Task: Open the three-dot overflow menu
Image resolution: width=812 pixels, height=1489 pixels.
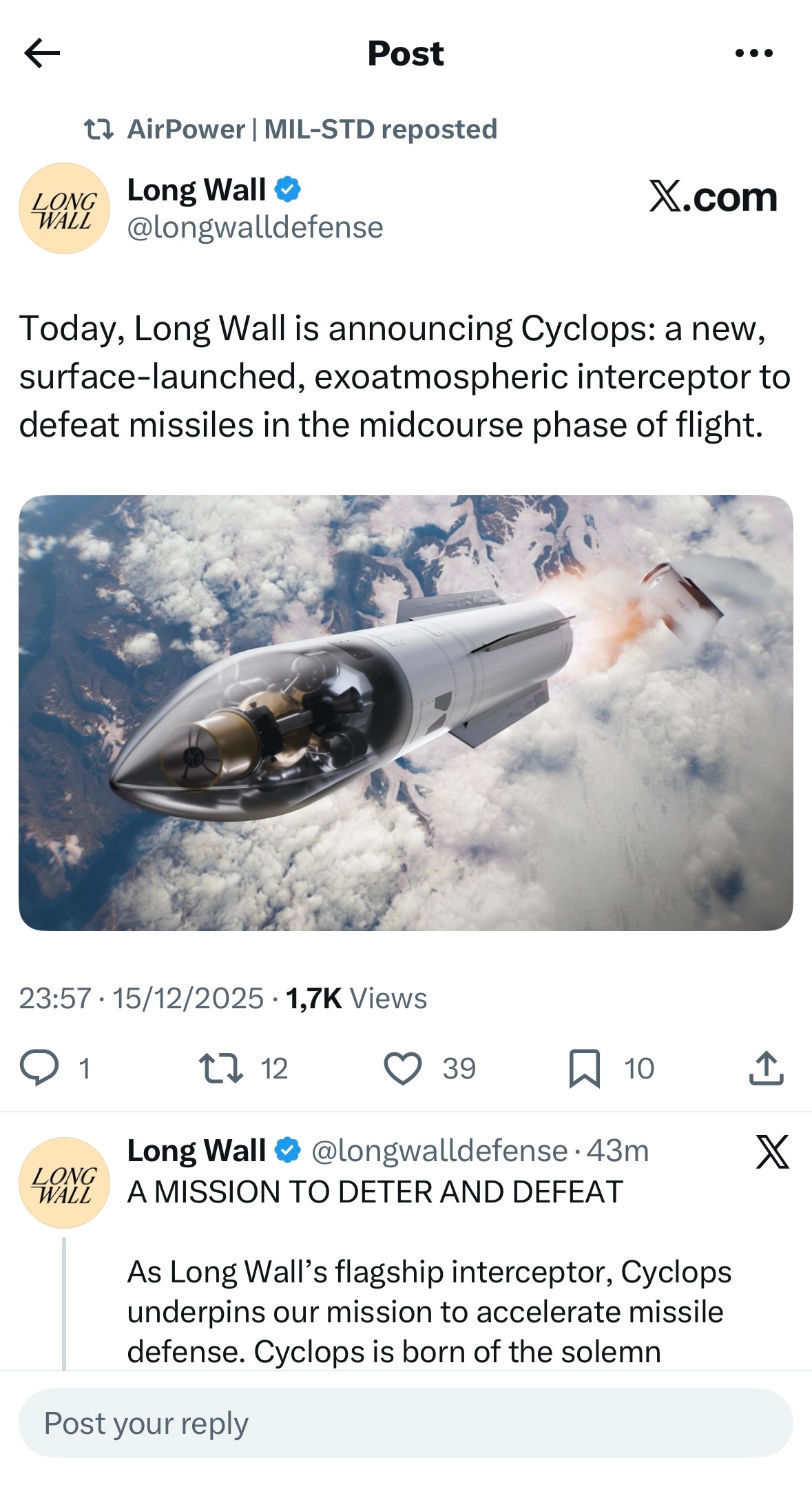Action: 756,52
